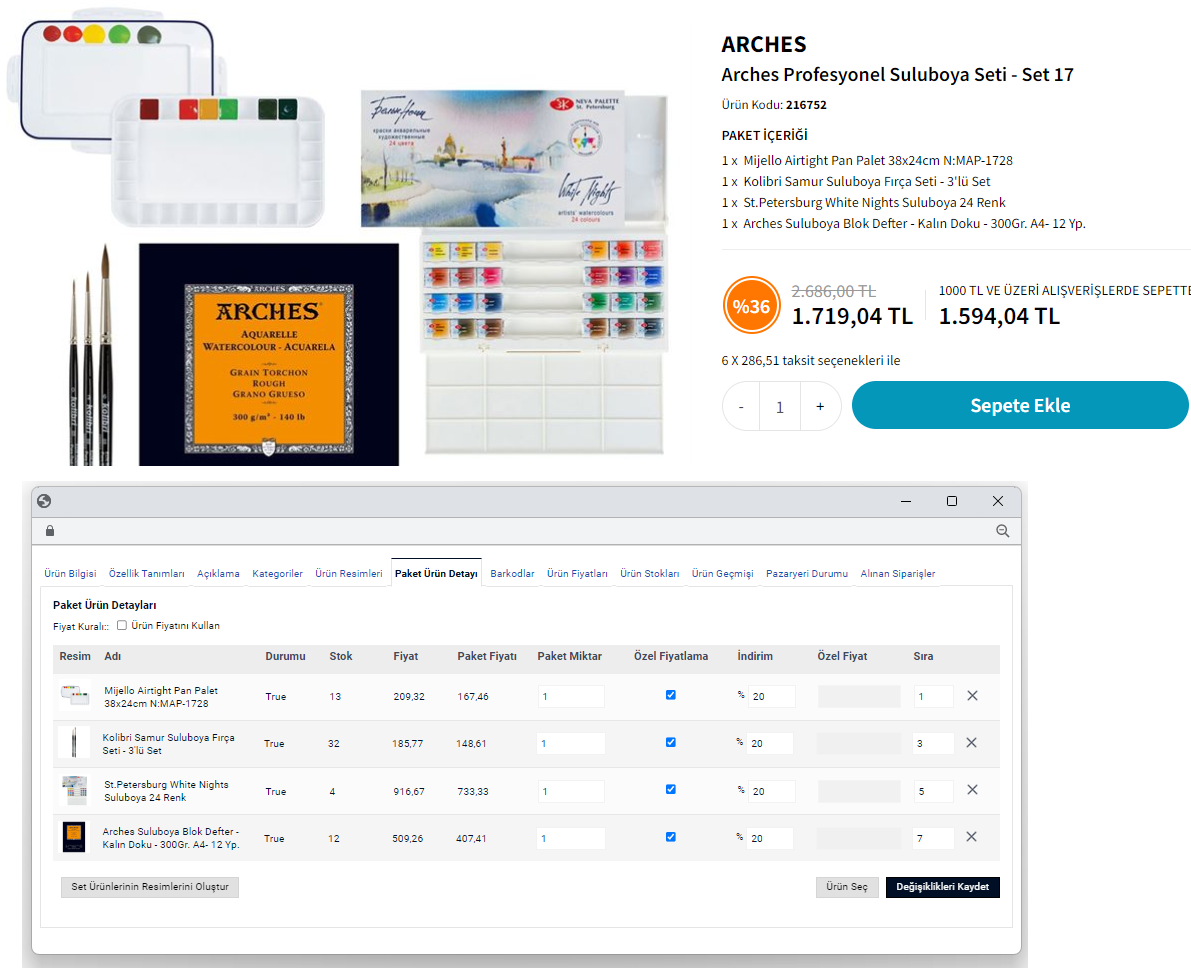Click Sepete Ekle button
The height and width of the screenshot is (977, 1191).
[x=1020, y=406]
